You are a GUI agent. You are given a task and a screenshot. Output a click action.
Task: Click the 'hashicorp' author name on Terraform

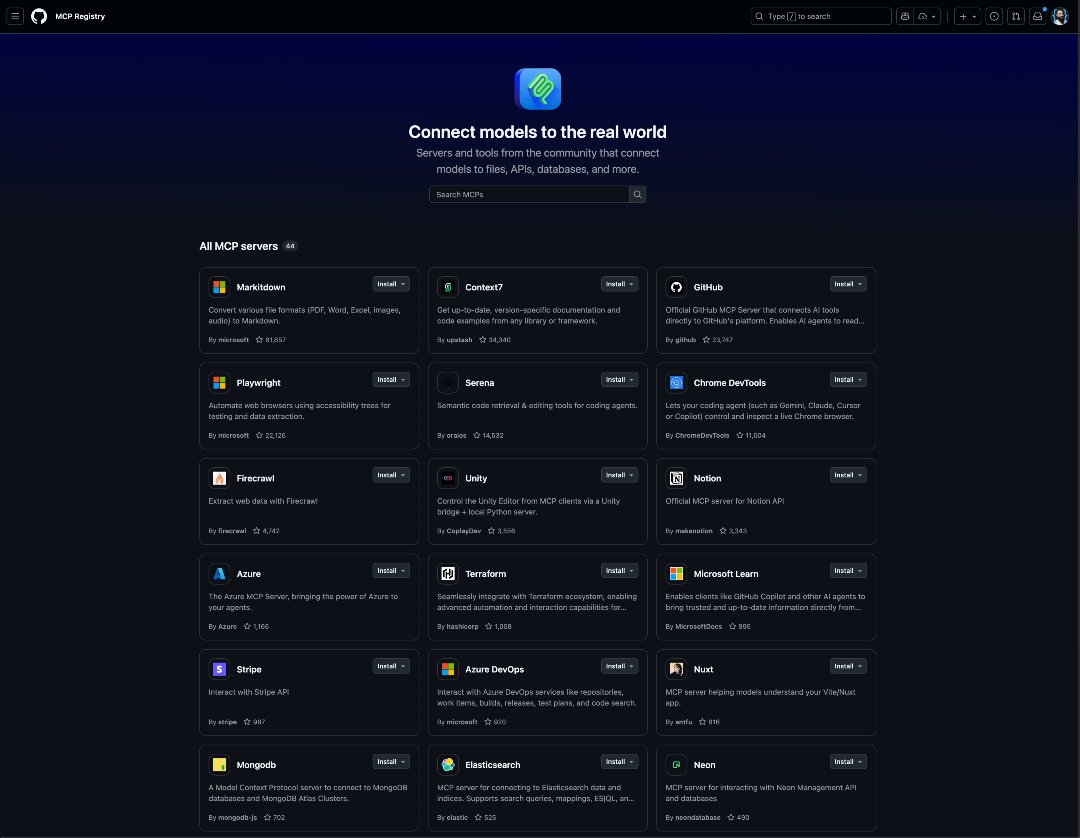462,627
